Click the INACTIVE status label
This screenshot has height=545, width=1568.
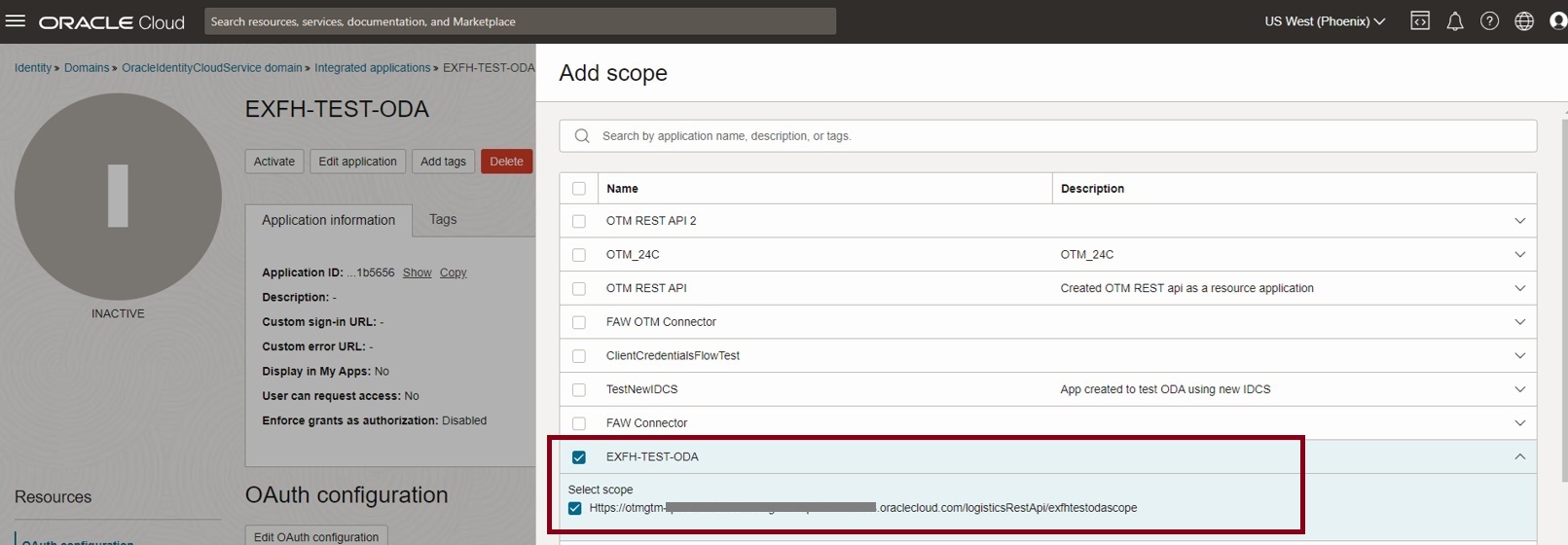pyautogui.click(x=118, y=314)
